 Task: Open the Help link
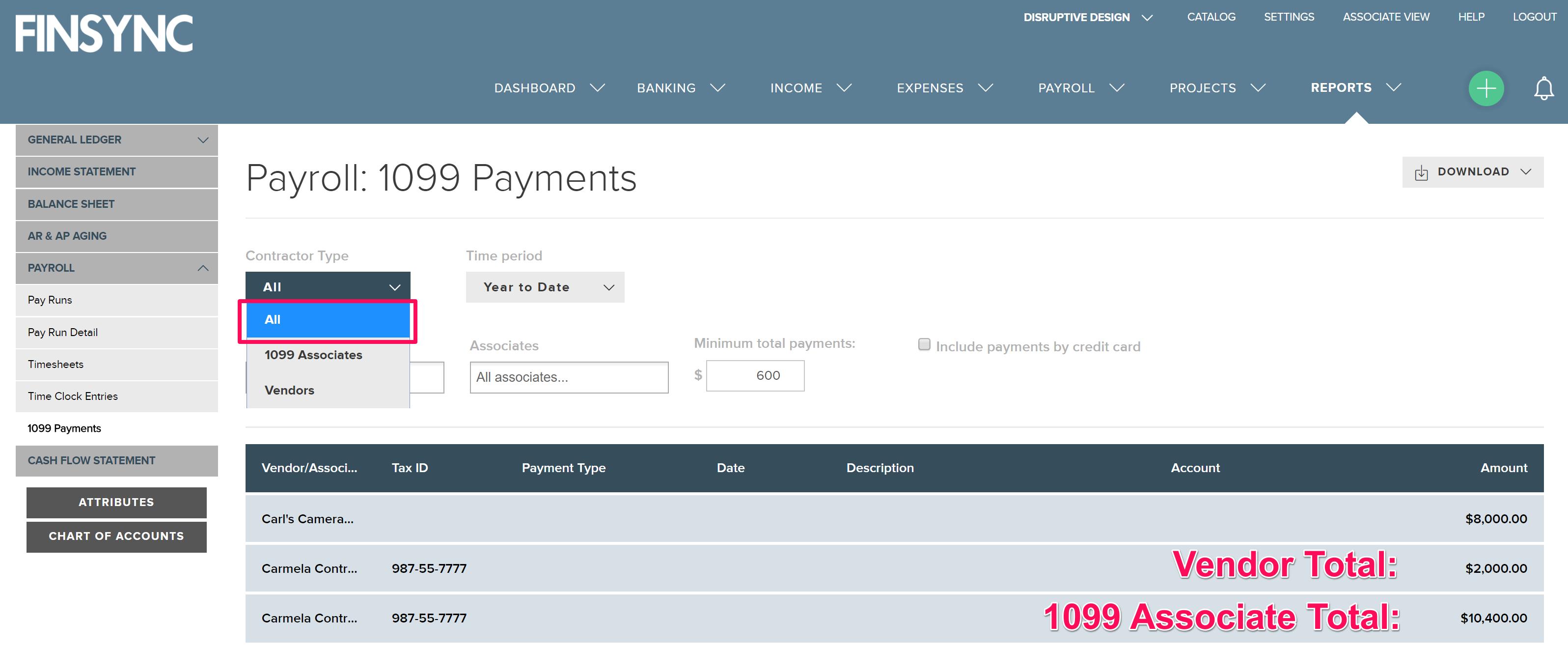(1471, 17)
